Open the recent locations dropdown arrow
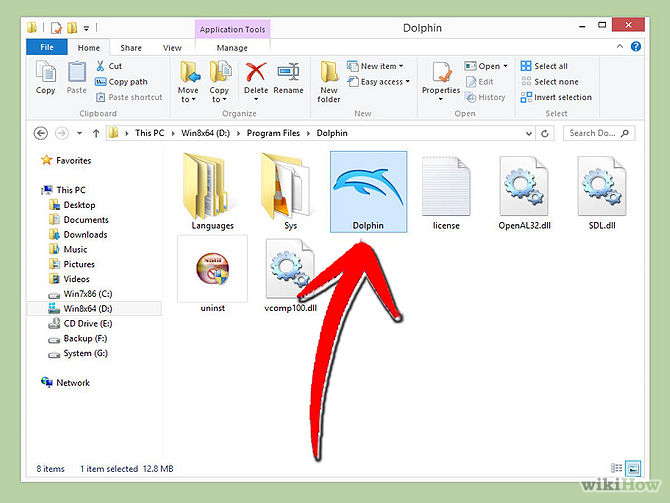The width and height of the screenshot is (670, 503). [79, 133]
